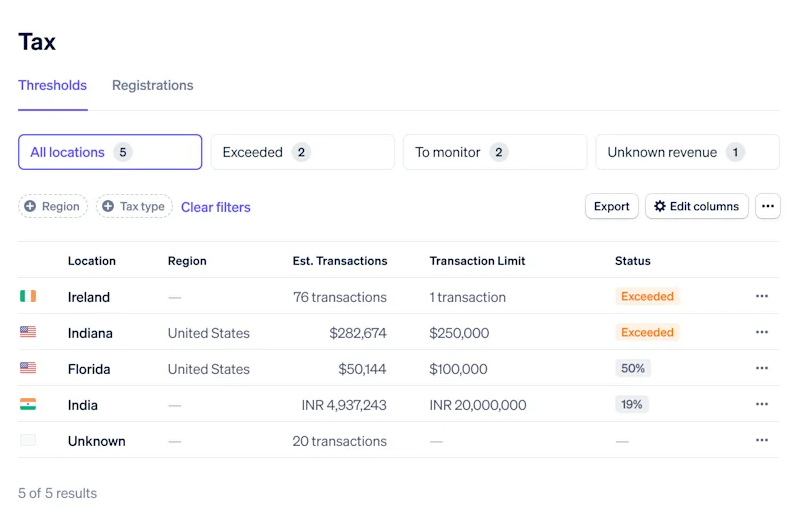Click the India flag icon

tap(28, 404)
